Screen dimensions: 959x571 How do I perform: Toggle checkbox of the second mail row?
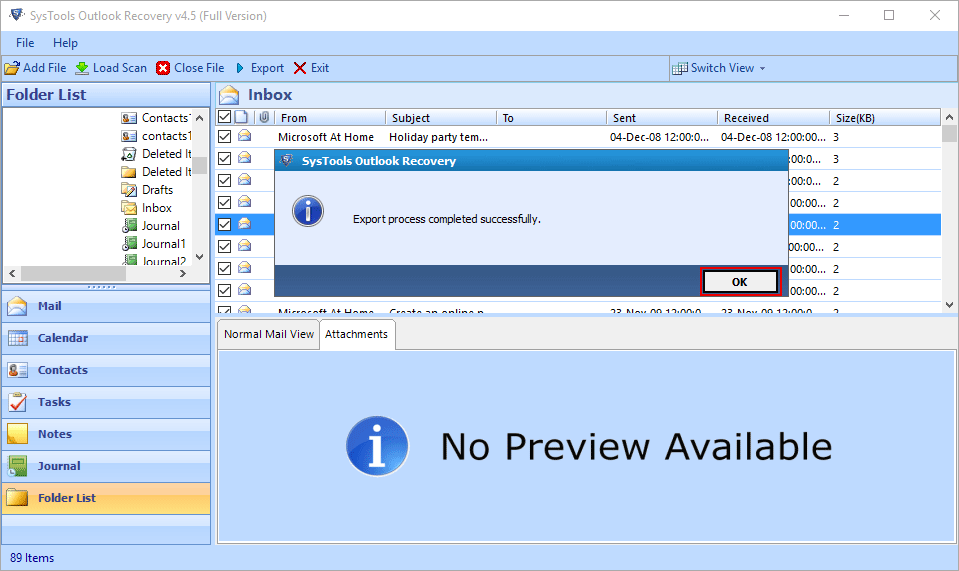pos(224,158)
